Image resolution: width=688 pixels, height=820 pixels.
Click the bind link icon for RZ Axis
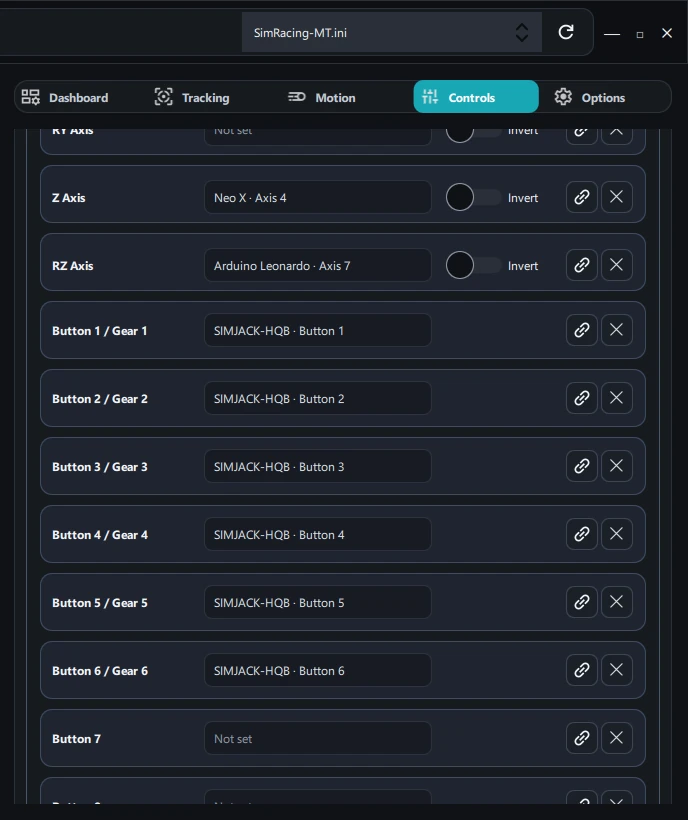click(582, 265)
